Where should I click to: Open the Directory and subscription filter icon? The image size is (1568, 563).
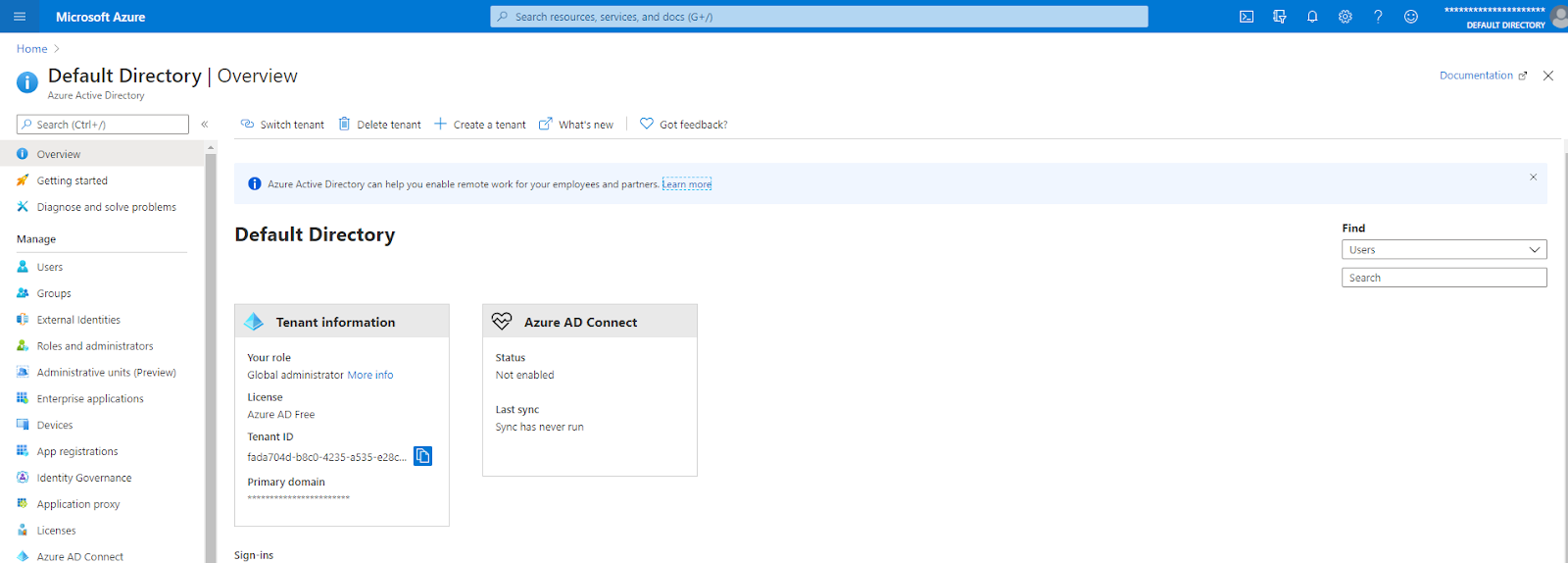[1279, 17]
